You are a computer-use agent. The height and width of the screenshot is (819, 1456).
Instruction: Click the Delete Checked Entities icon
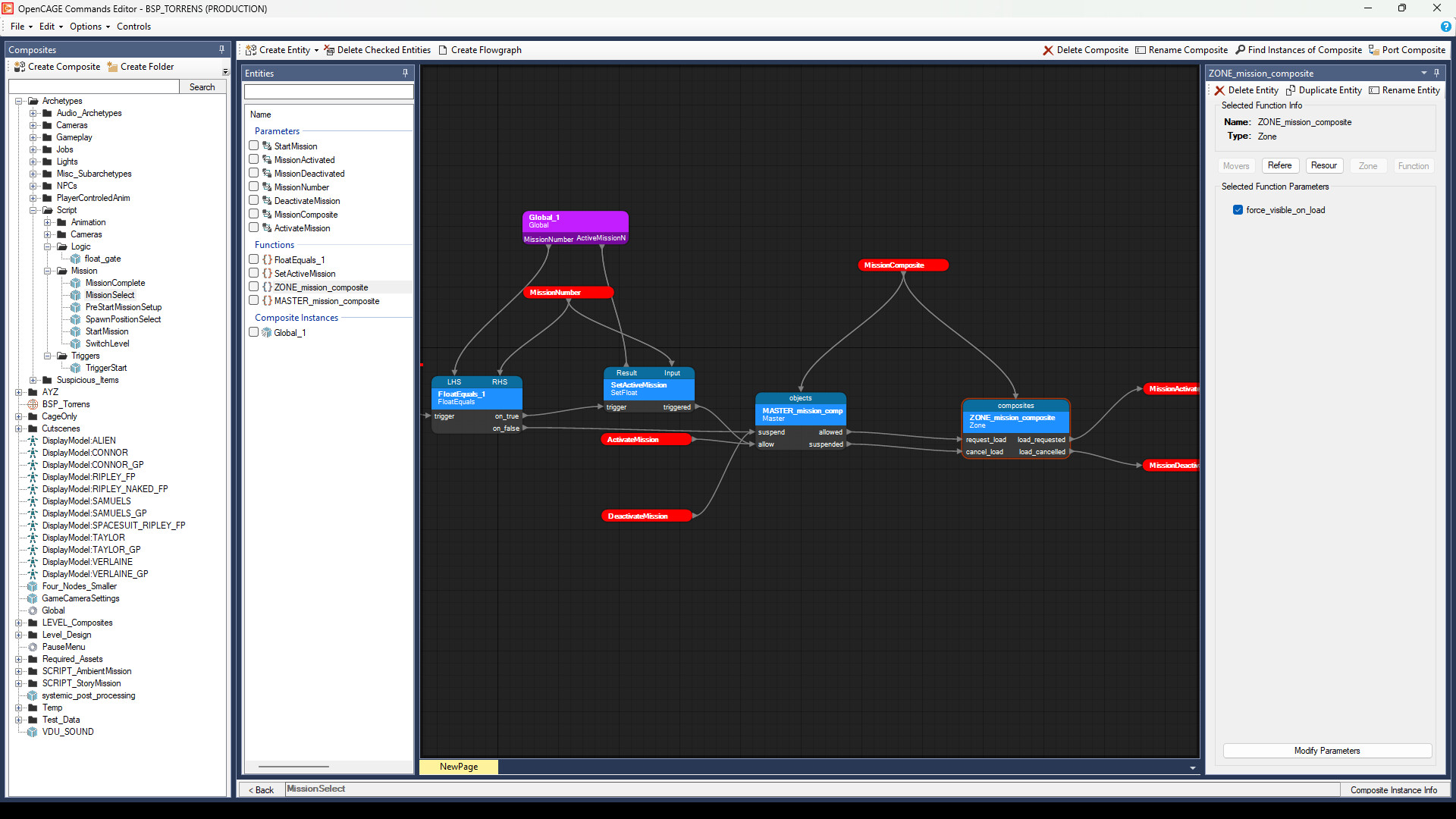(x=328, y=50)
